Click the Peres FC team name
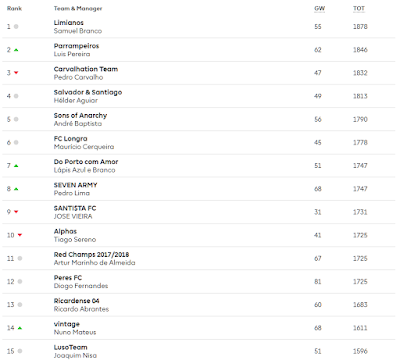This screenshot has width=400, height=360. (x=68, y=278)
